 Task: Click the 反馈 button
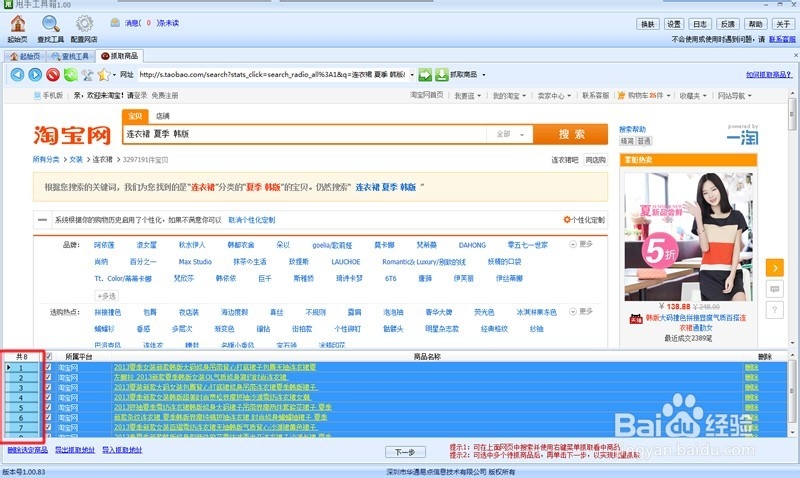tap(728, 24)
